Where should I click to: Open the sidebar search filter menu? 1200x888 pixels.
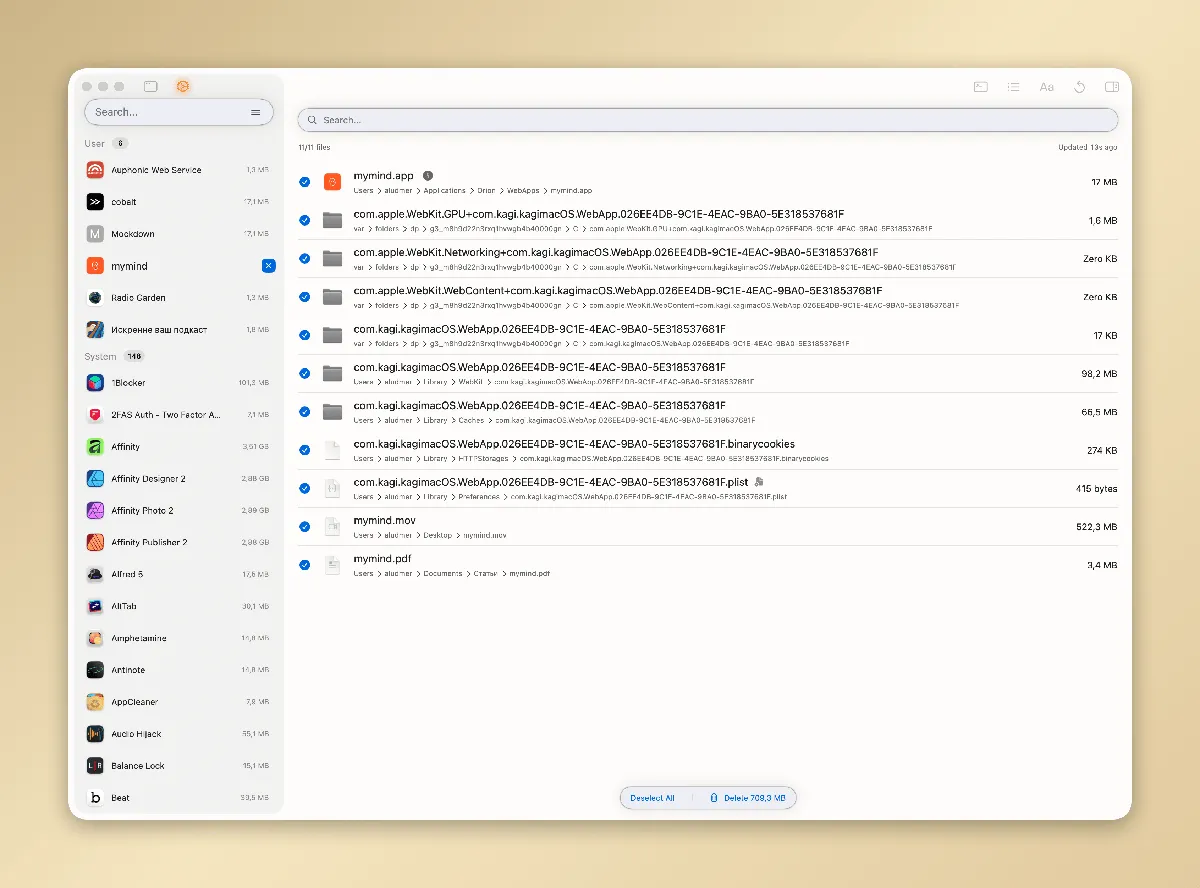point(257,112)
